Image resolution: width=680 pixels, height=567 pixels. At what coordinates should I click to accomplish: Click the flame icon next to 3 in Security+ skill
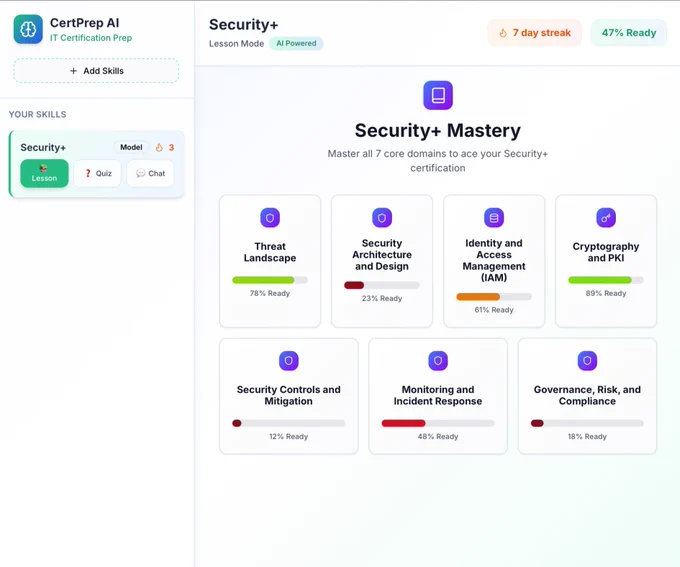pyautogui.click(x=159, y=147)
